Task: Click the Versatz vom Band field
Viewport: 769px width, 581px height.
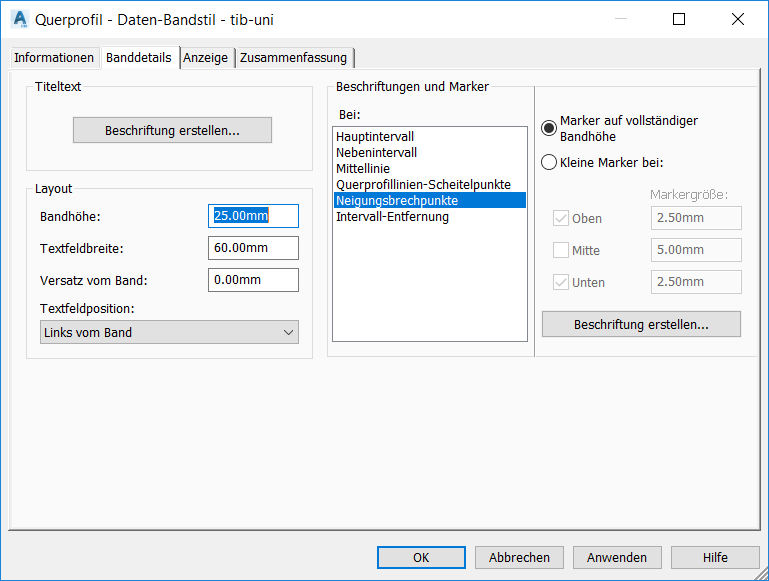Action: [x=253, y=280]
